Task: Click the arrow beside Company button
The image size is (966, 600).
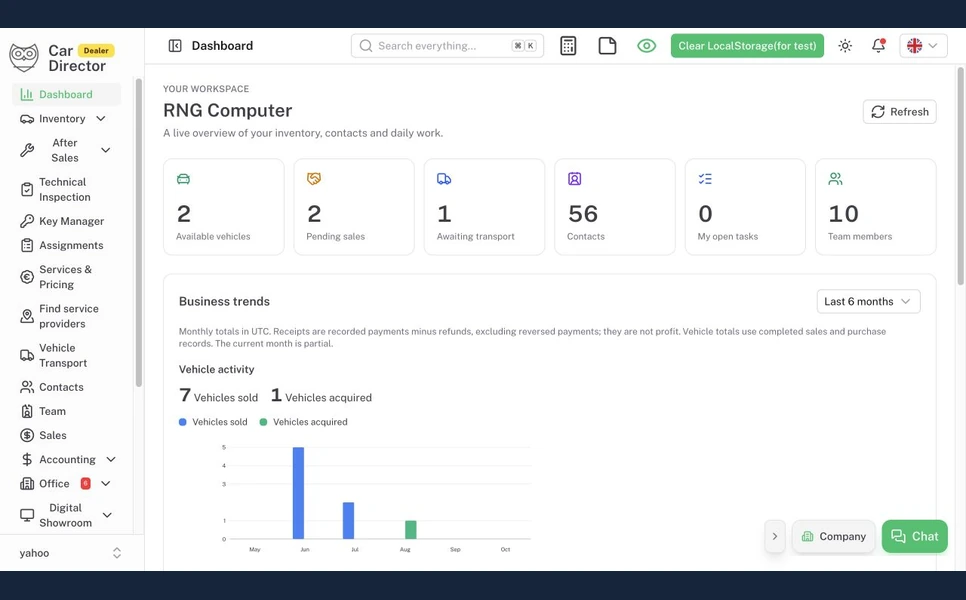Action: (x=774, y=537)
